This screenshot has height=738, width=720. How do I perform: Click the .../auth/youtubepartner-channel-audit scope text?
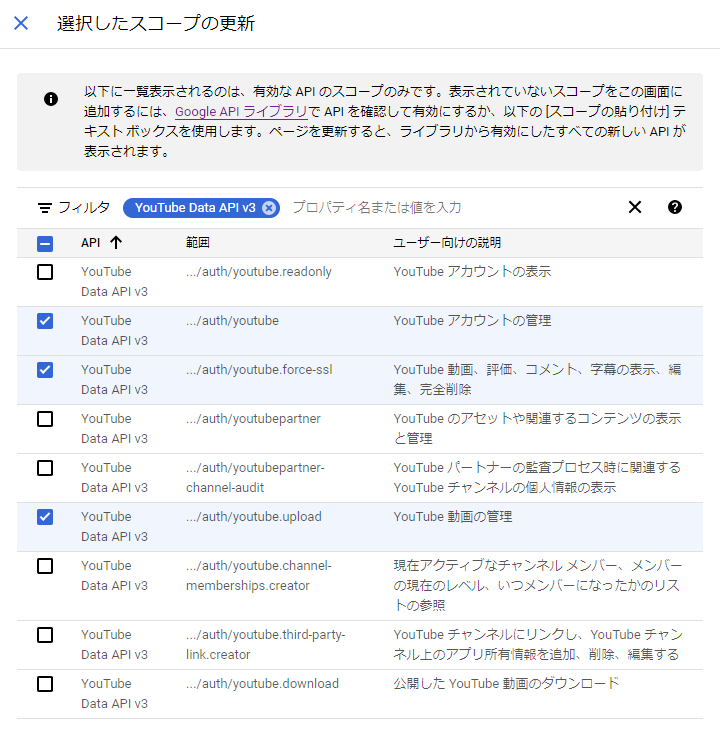[255, 478]
